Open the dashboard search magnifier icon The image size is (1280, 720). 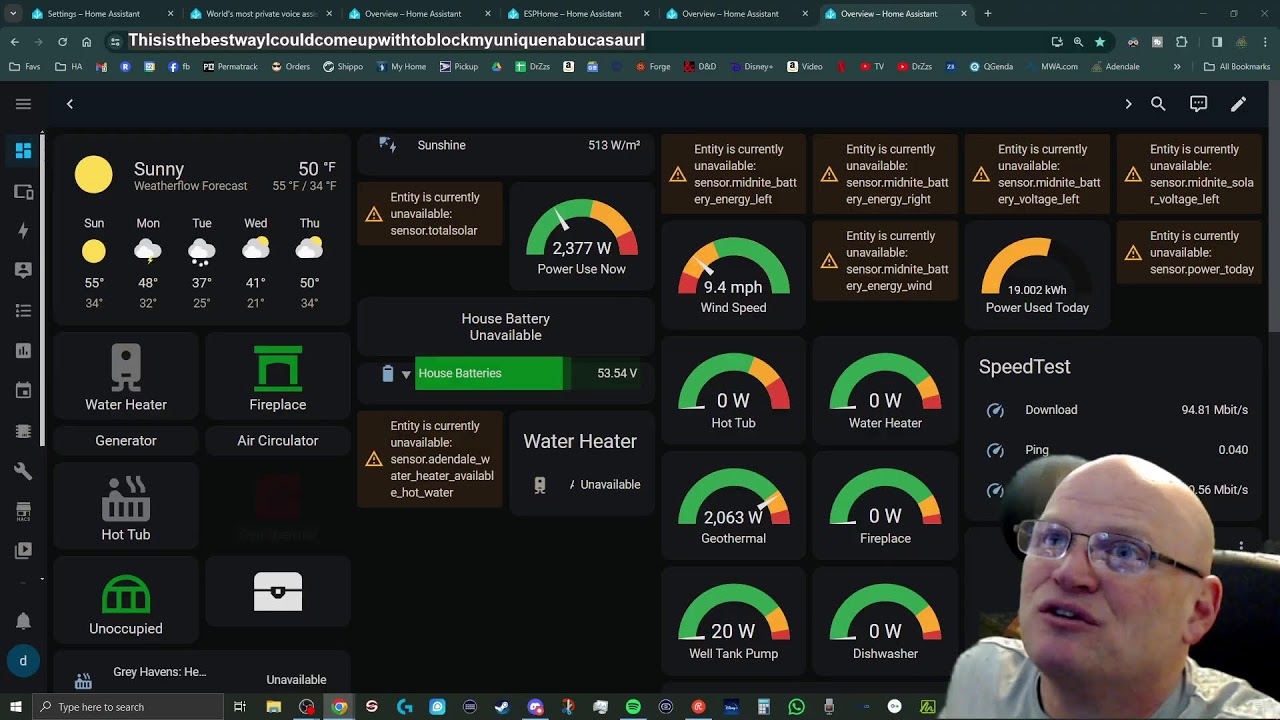tap(1158, 104)
